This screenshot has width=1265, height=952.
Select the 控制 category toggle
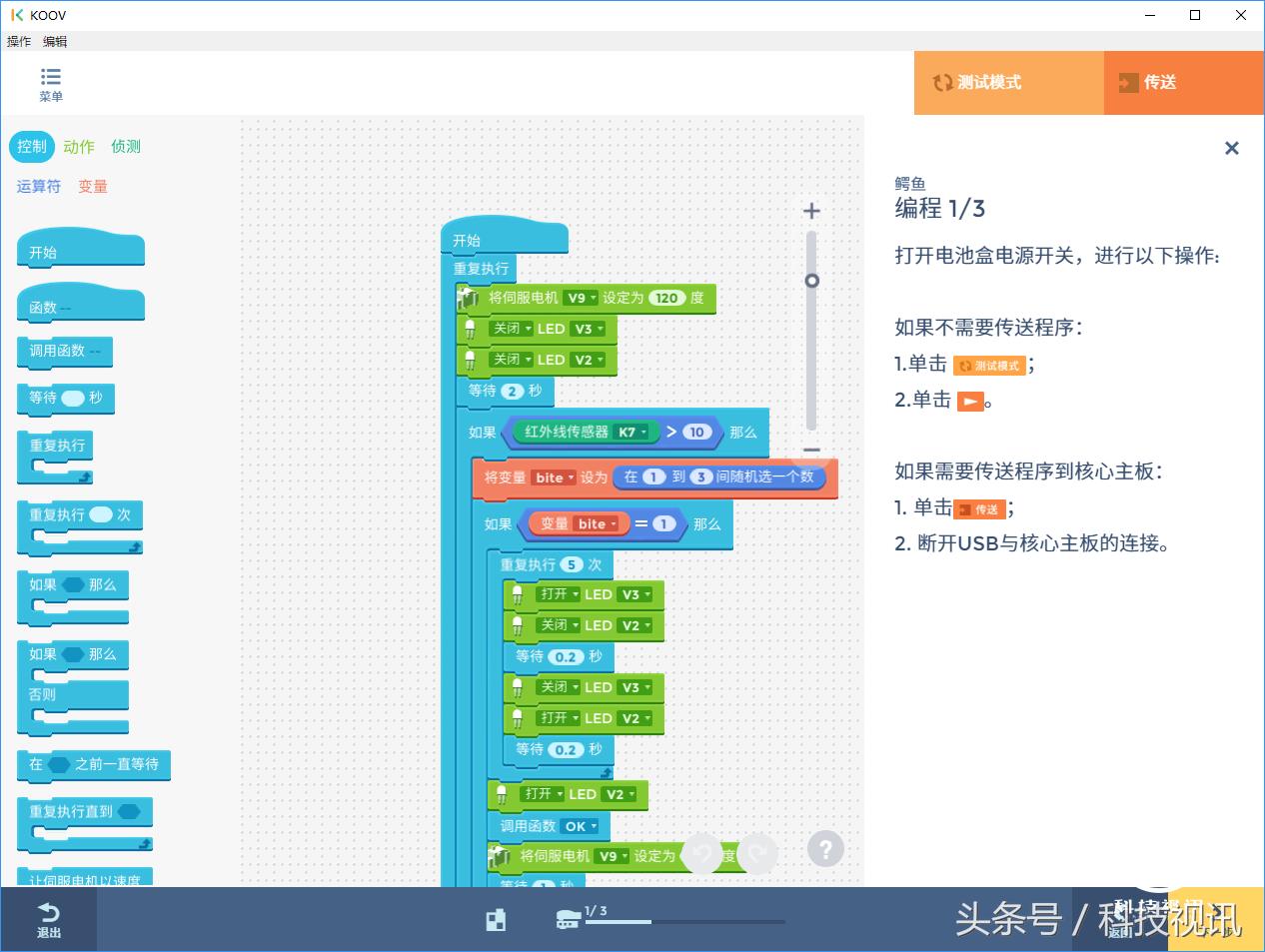[x=31, y=146]
